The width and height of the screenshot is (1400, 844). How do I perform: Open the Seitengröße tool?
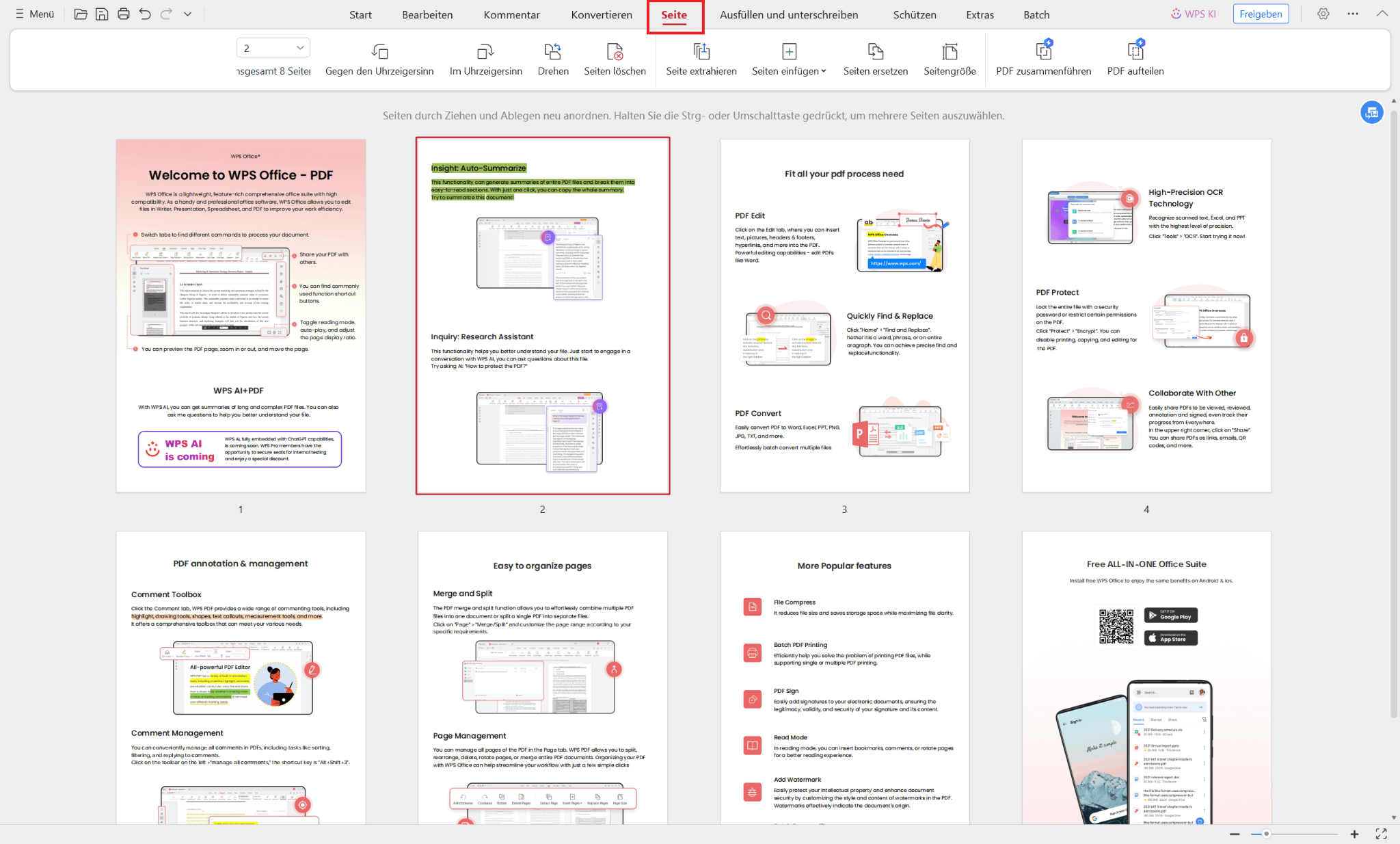(x=949, y=58)
